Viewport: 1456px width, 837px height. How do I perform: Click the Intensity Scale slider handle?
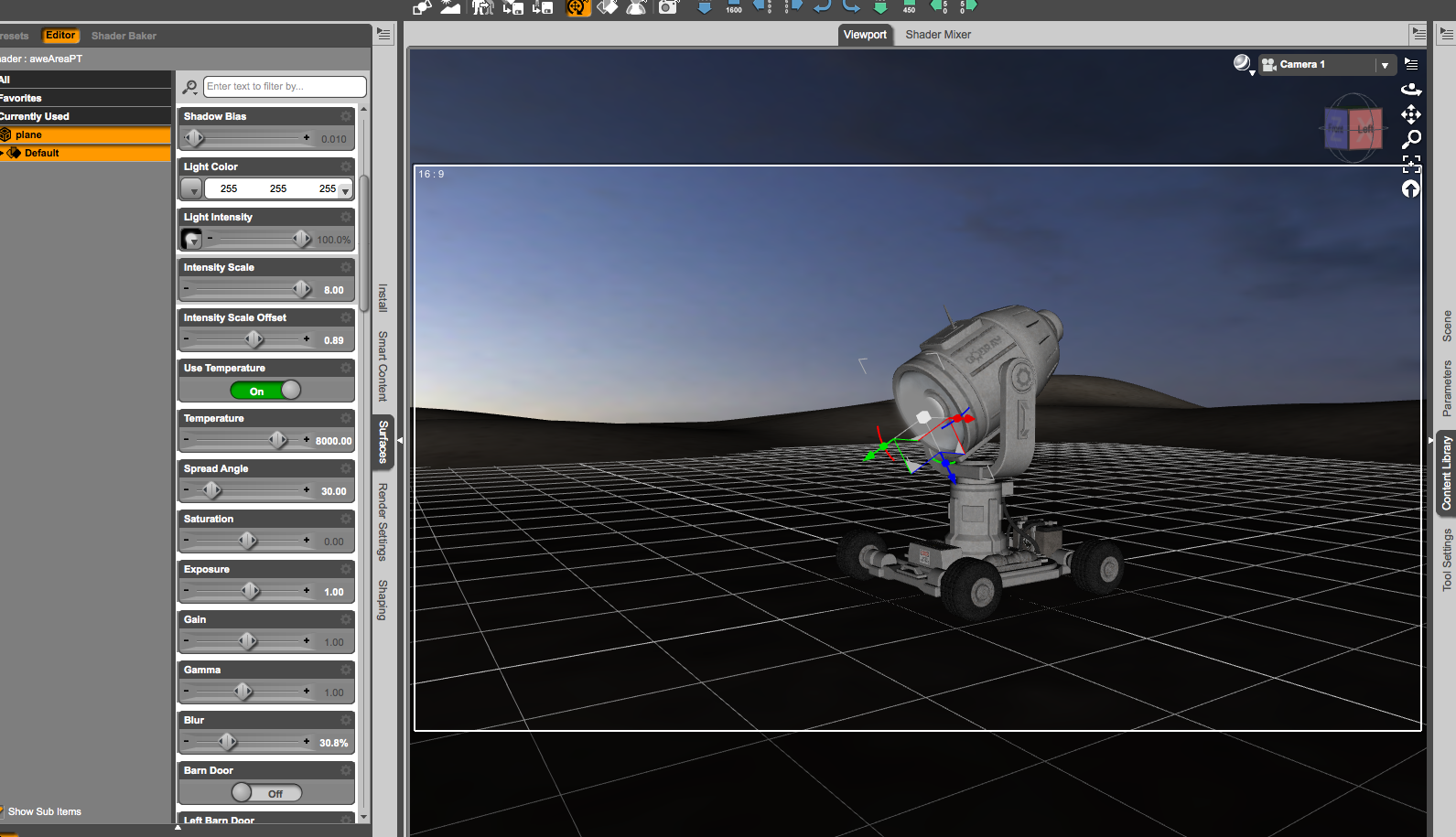point(302,289)
